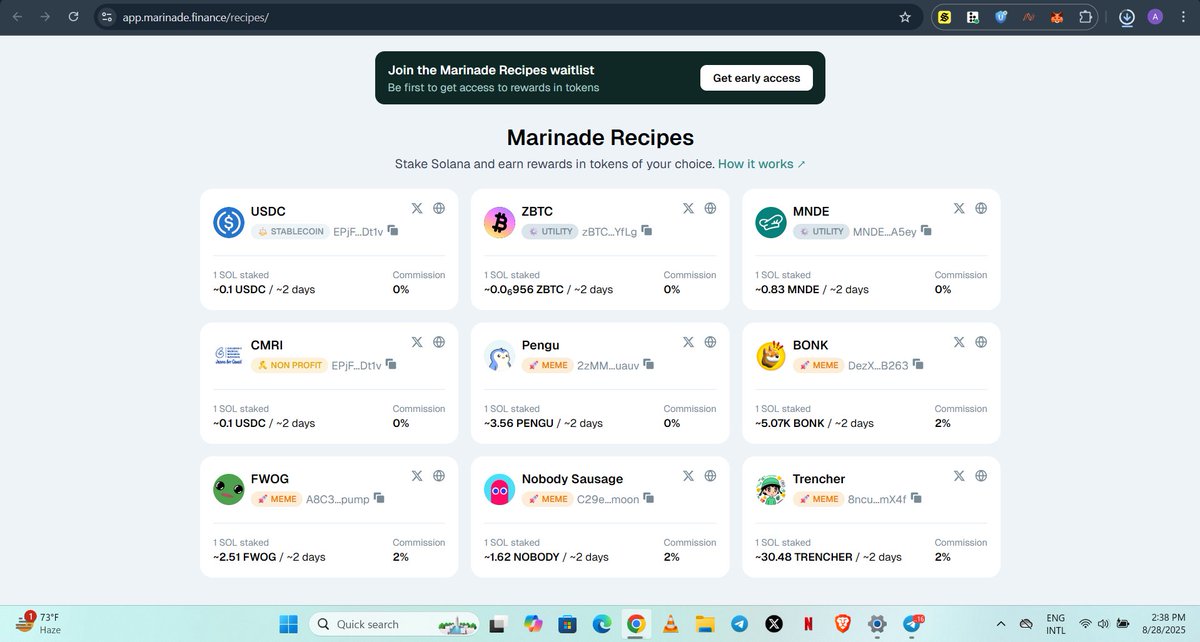This screenshot has height=642, width=1200.
Task: Copy Trencher token address 8ncu...mX4f
Action: pyautogui.click(x=916, y=498)
